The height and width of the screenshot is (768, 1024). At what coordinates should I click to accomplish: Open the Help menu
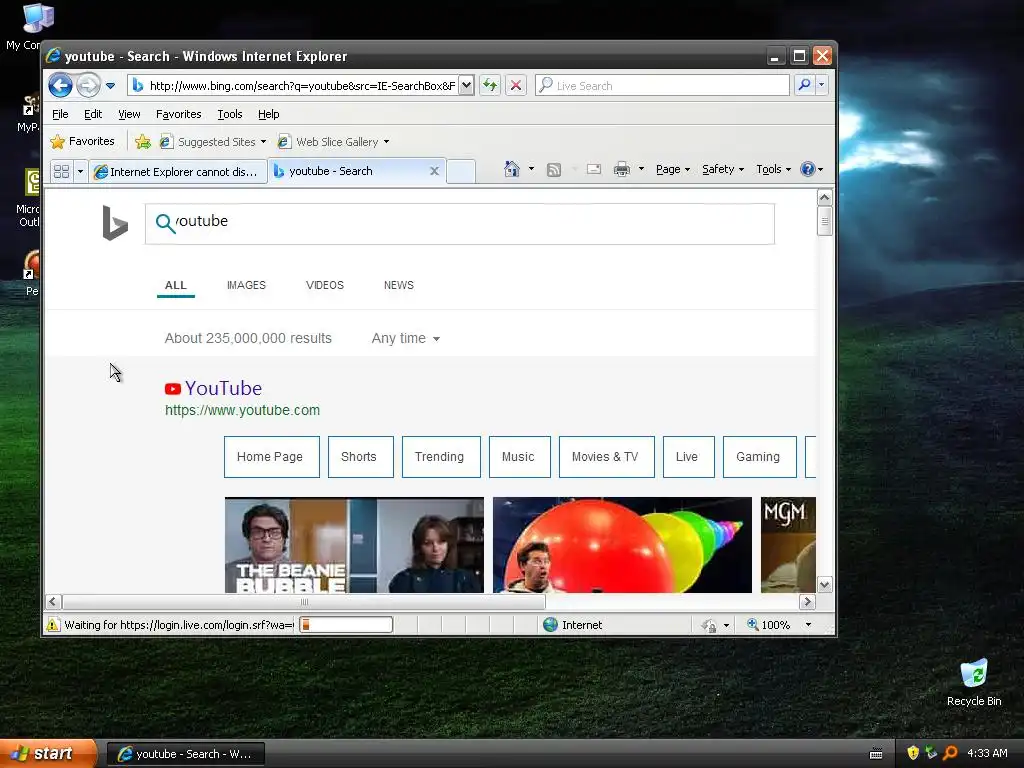click(268, 114)
